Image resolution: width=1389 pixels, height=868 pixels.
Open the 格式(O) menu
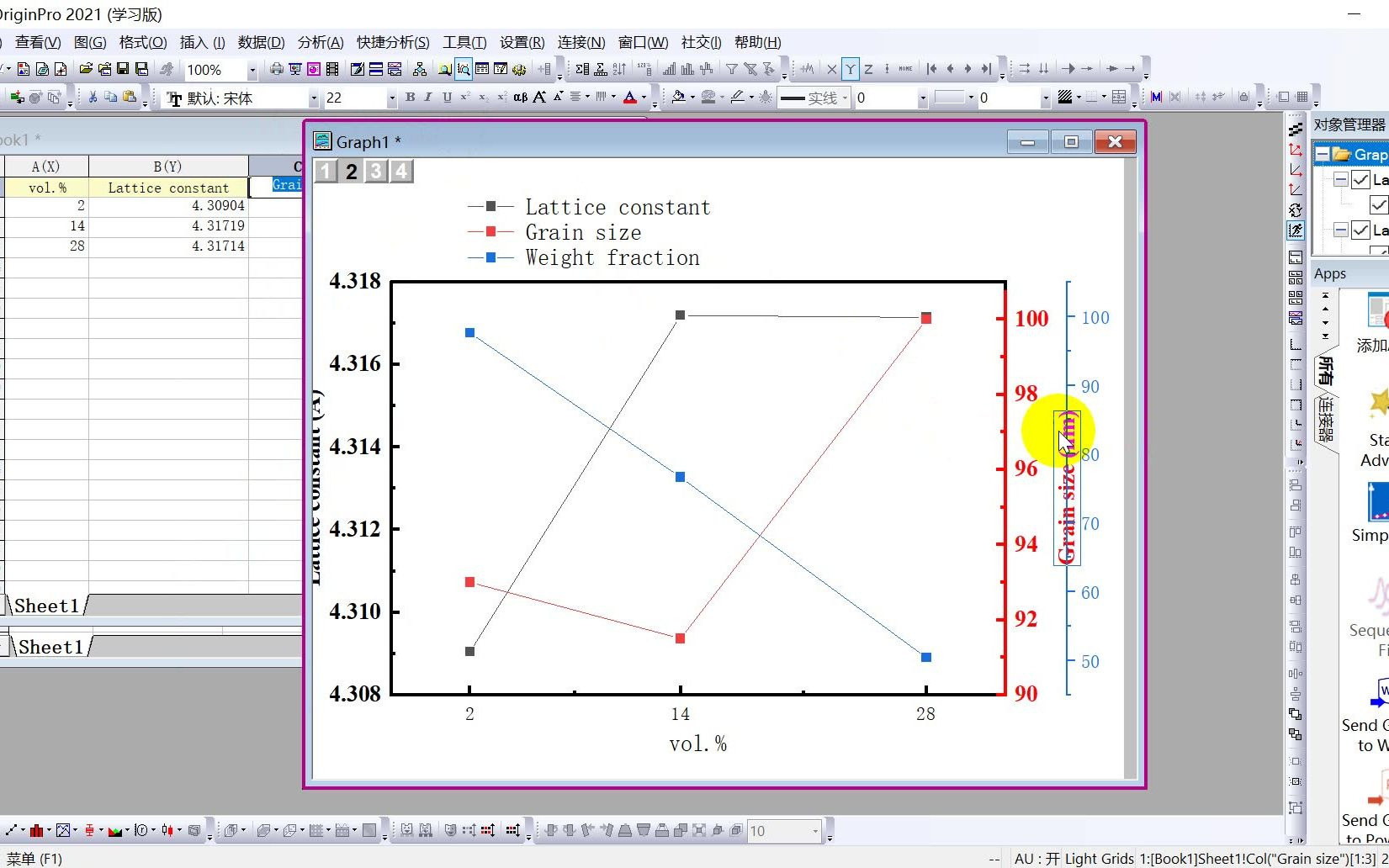click(x=143, y=42)
